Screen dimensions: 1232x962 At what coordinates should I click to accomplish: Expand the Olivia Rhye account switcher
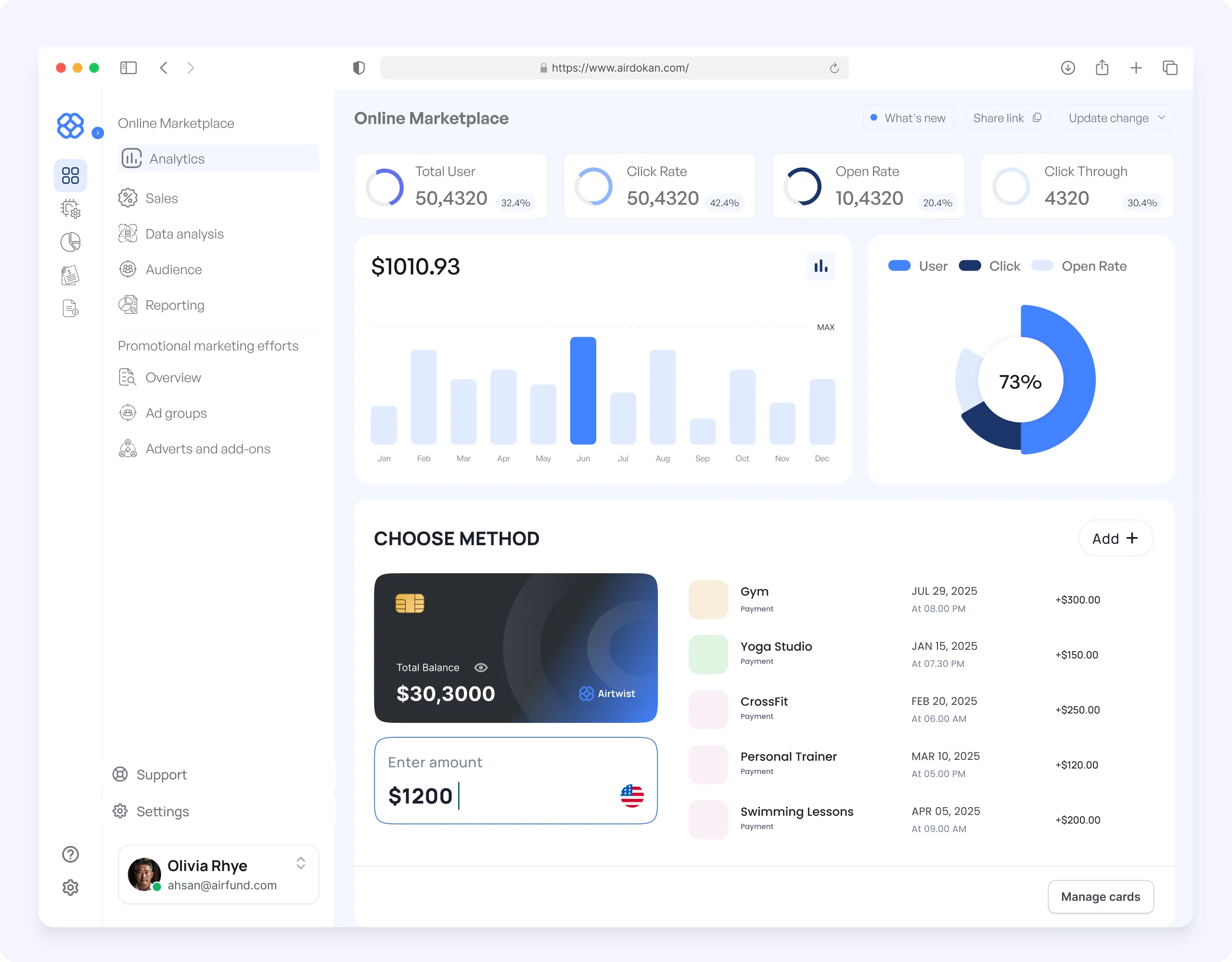(x=301, y=863)
